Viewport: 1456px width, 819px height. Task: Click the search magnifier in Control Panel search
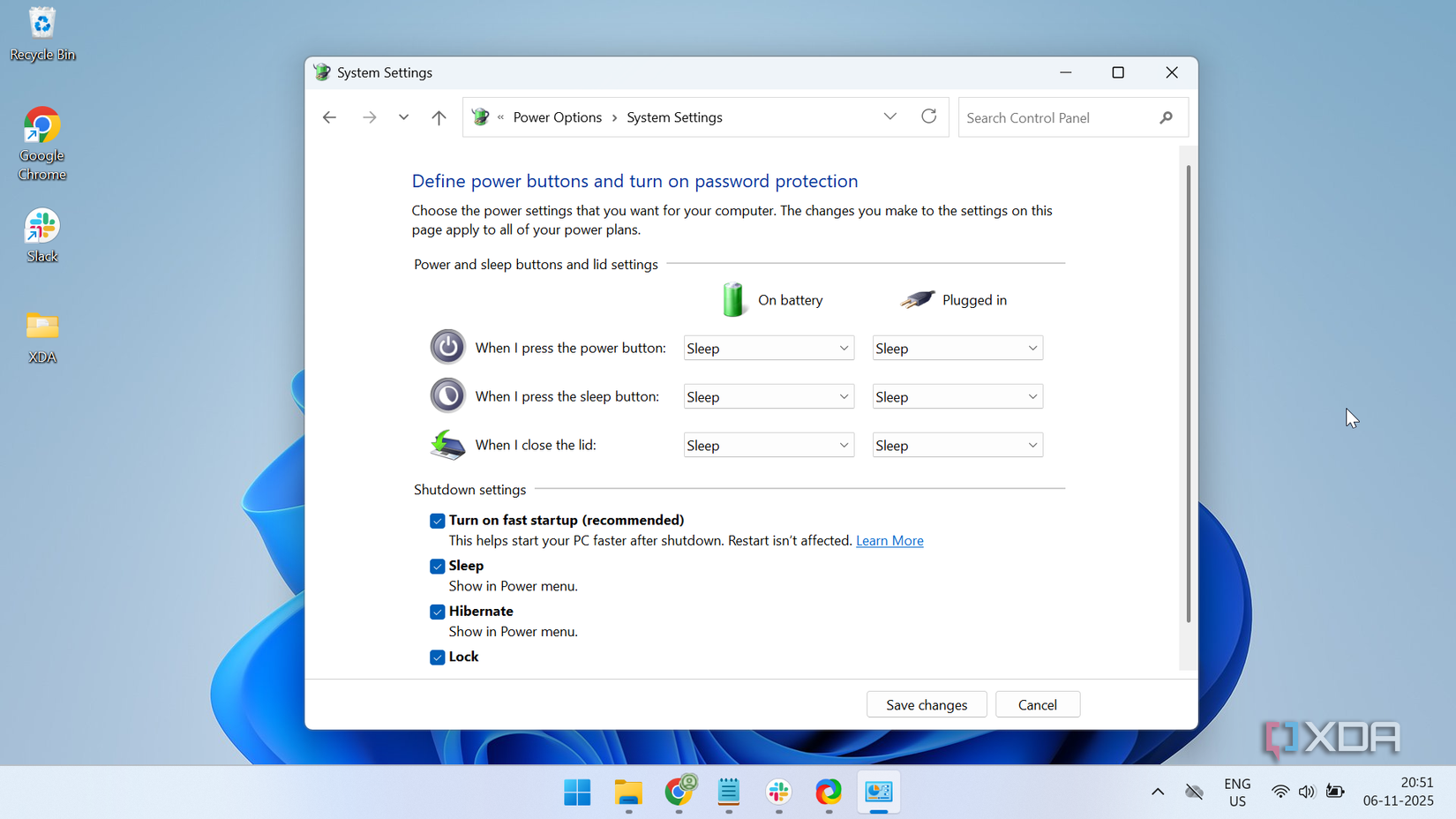(x=1167, y=116)
